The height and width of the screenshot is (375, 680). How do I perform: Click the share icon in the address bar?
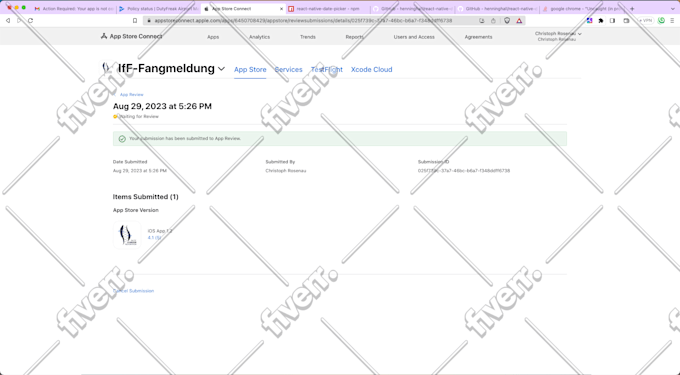pos(493,20)
